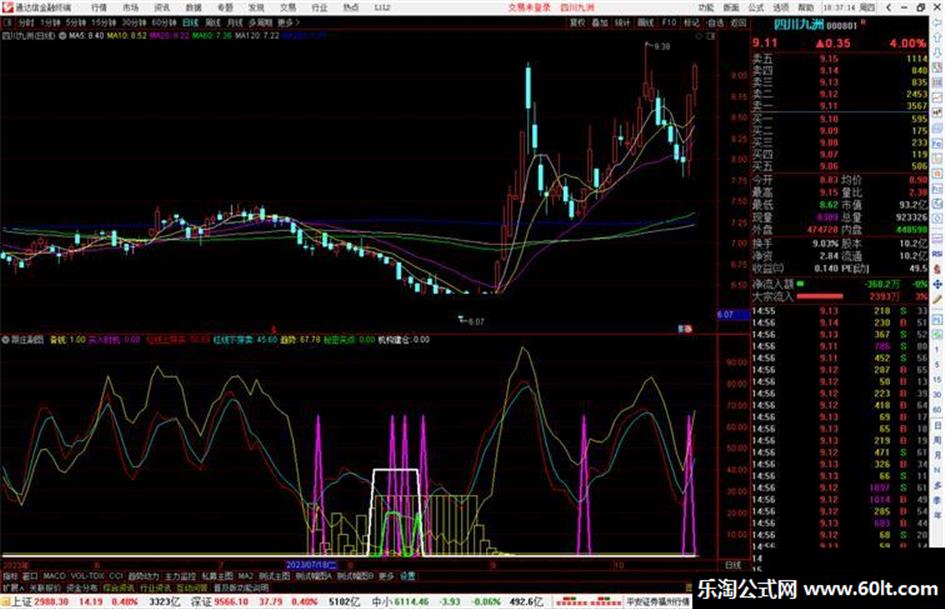
Task: Open the 行业资讯 bottom tab
Action: click(155, 587)
